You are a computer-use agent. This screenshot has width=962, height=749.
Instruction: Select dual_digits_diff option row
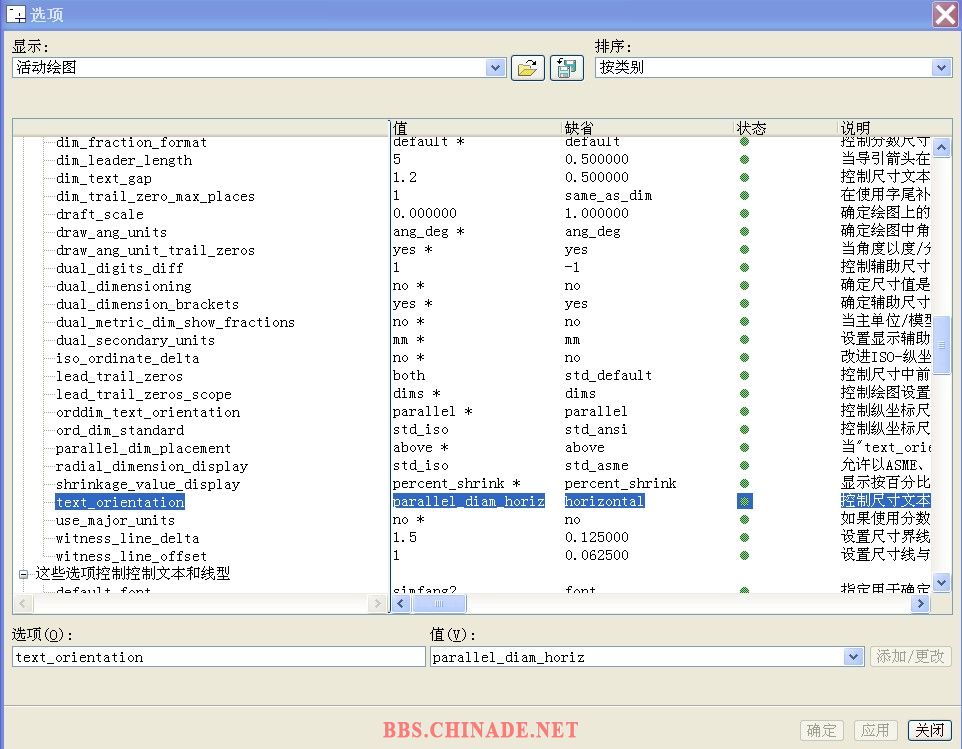pyautogui.click(x=120, y=269)
